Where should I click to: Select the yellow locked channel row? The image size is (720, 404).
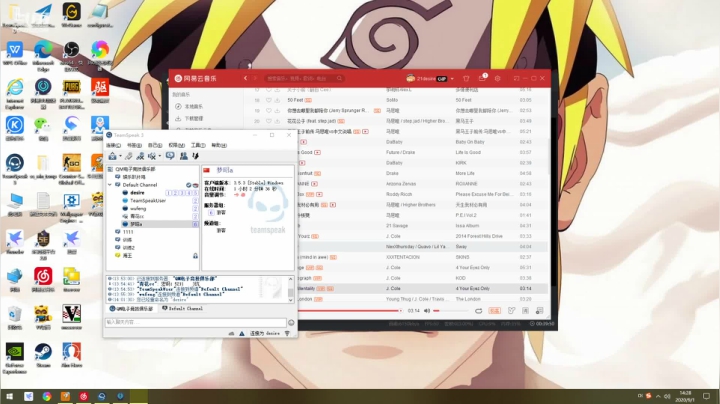[153, 256]
